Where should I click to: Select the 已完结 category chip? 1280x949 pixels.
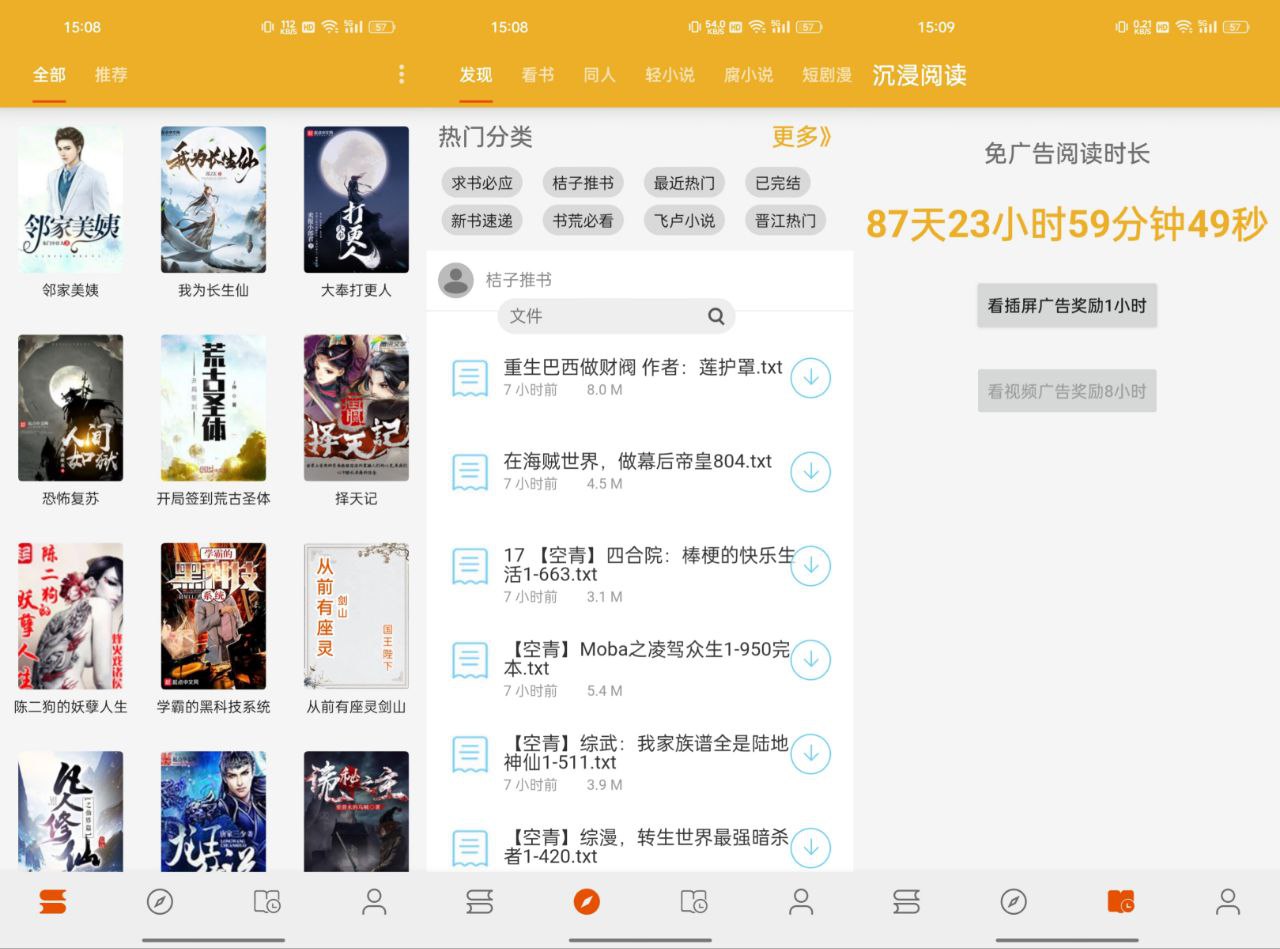pyautogui.click(x=777, y=183)
